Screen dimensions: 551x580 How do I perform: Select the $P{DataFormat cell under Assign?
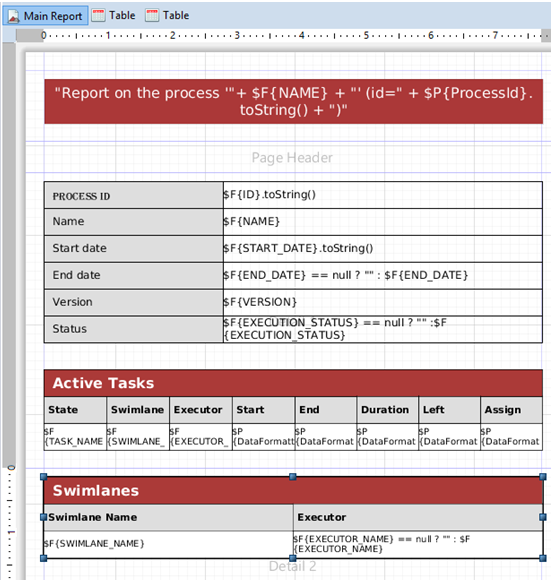(511, 437)
